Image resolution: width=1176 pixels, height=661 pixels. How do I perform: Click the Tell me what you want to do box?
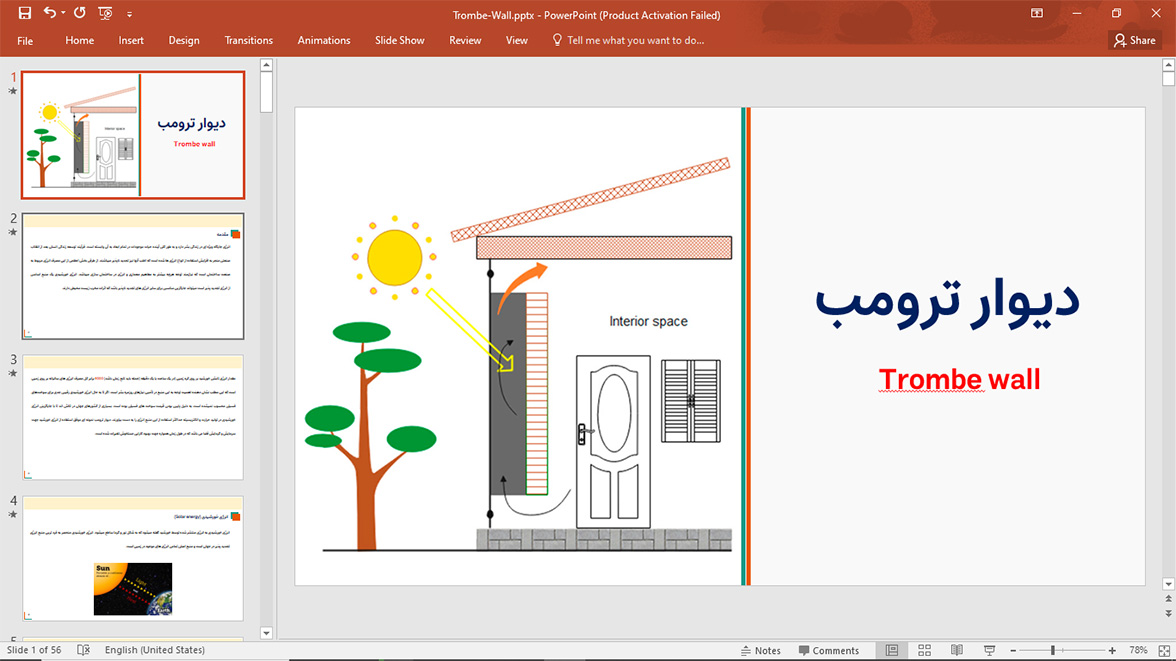(628, 41)
